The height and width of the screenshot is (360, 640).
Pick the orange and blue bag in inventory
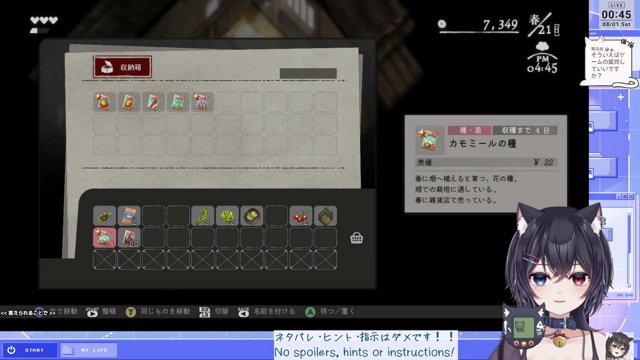point(129,216)
